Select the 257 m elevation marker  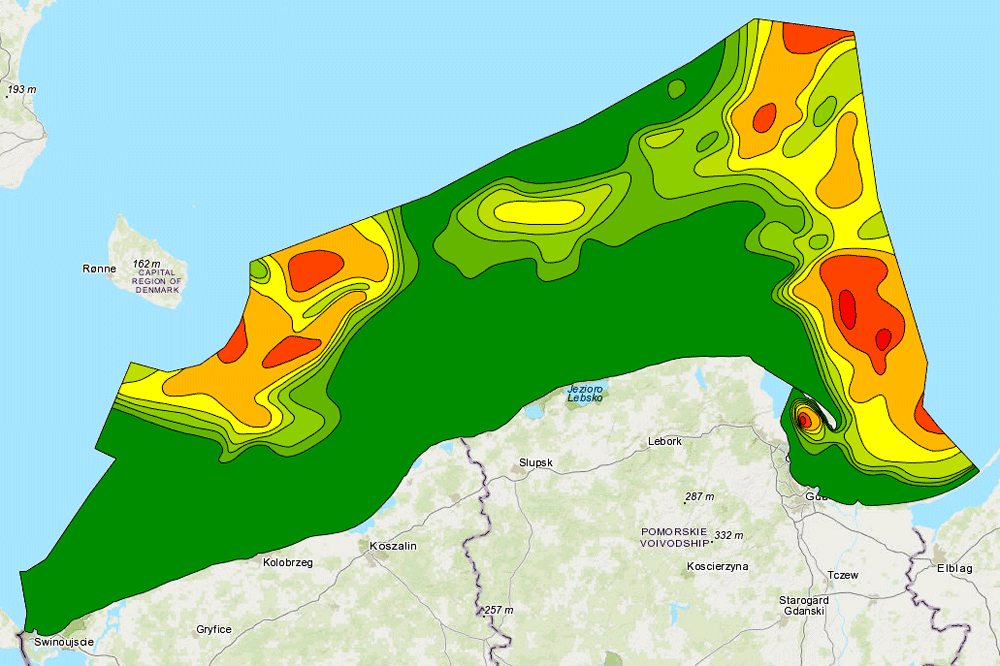click(497, 610)
